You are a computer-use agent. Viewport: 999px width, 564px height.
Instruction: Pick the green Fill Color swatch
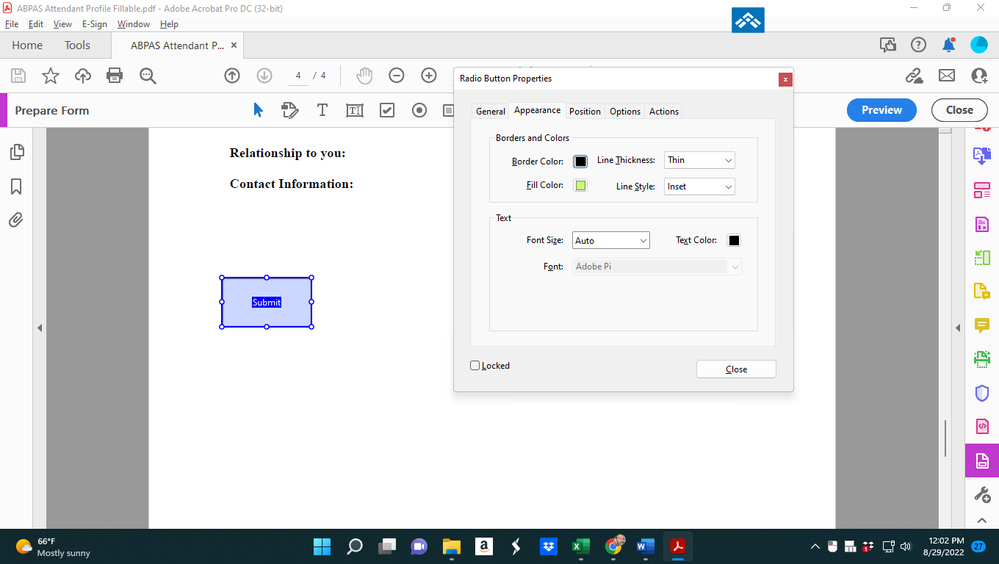580,186
